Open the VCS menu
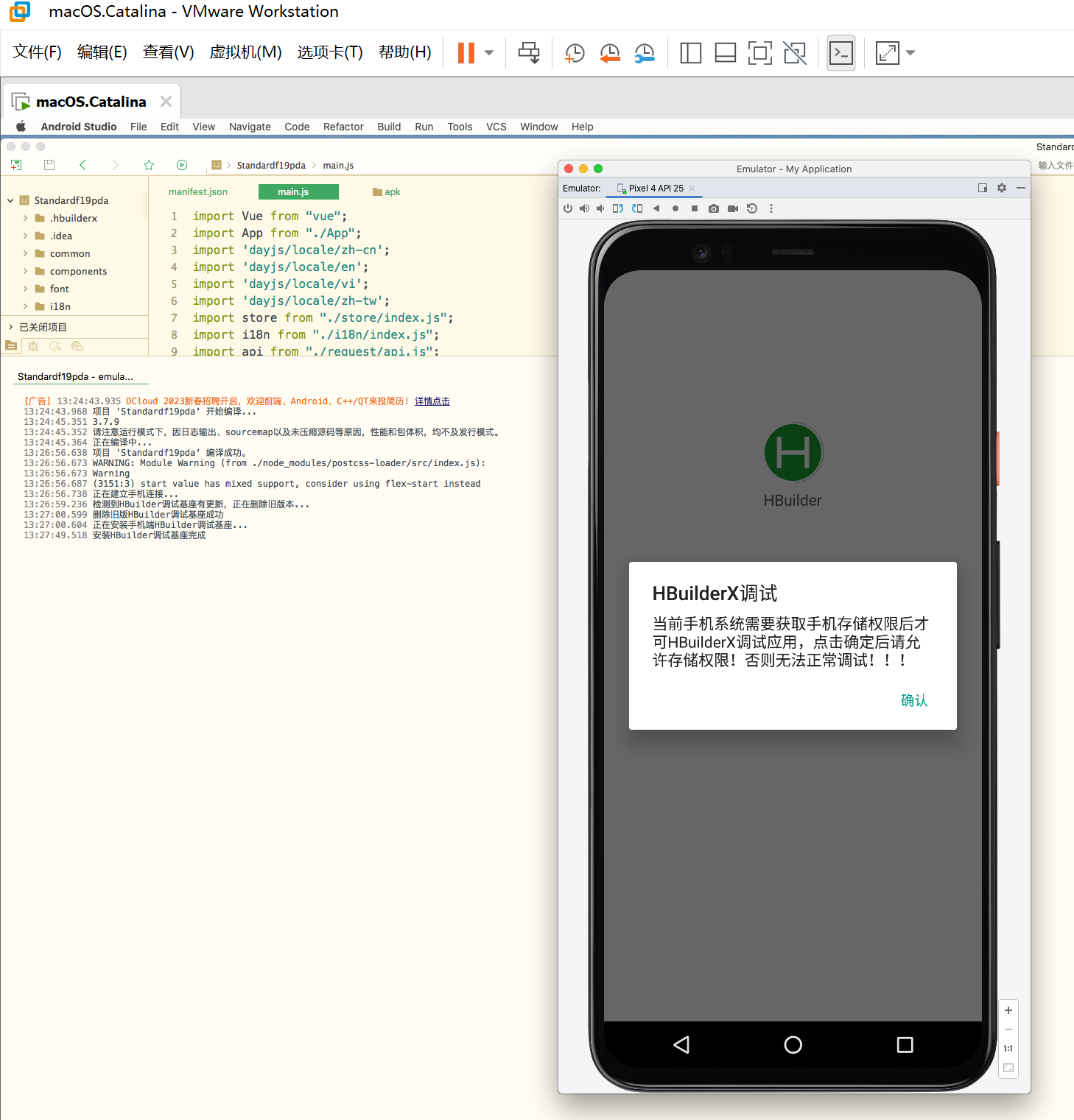This screenshot has width=1074, height=1120. [x=496, y=127]
